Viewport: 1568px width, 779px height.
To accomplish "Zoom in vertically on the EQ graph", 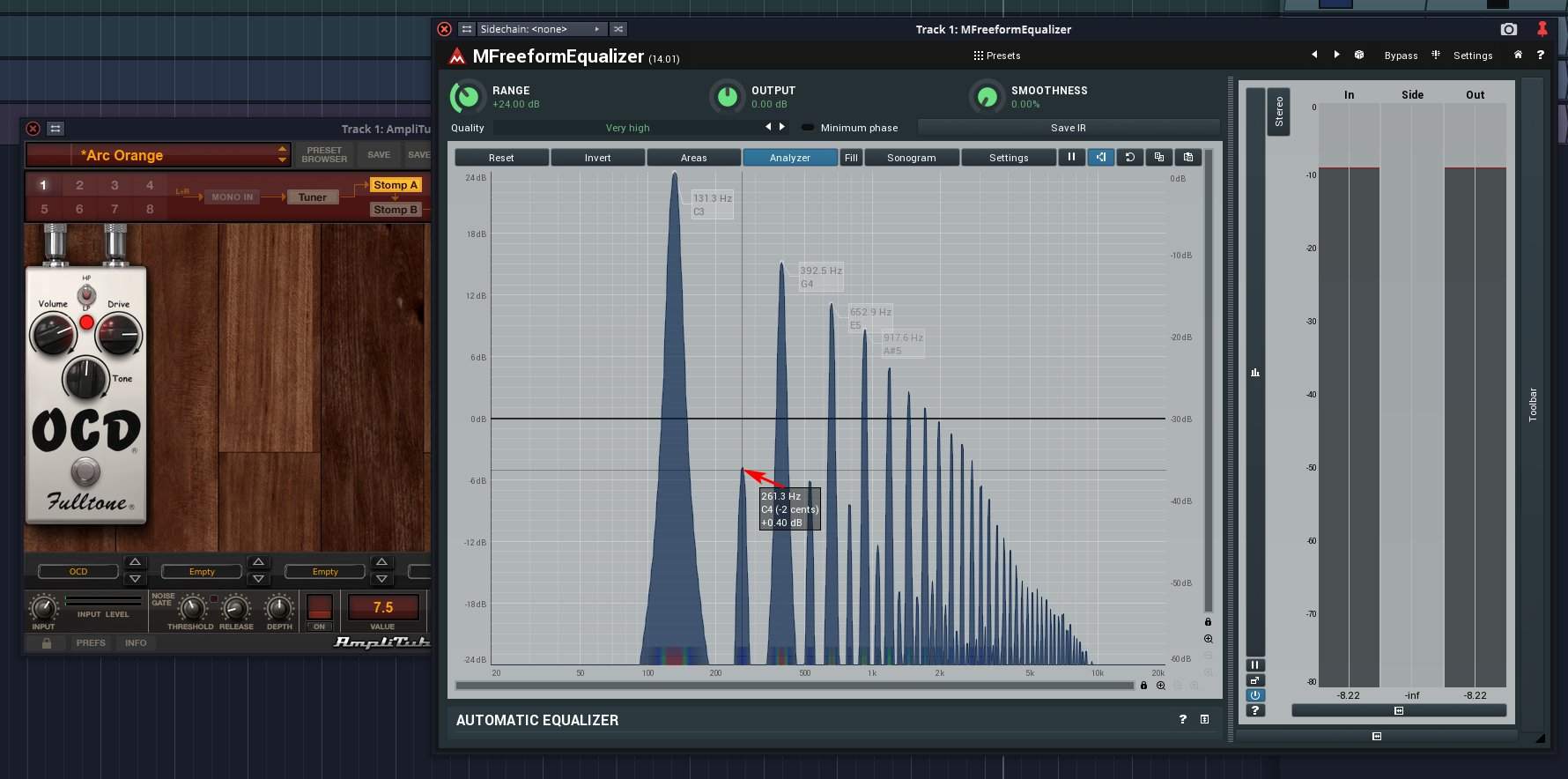I will [x=1208, y=639].
